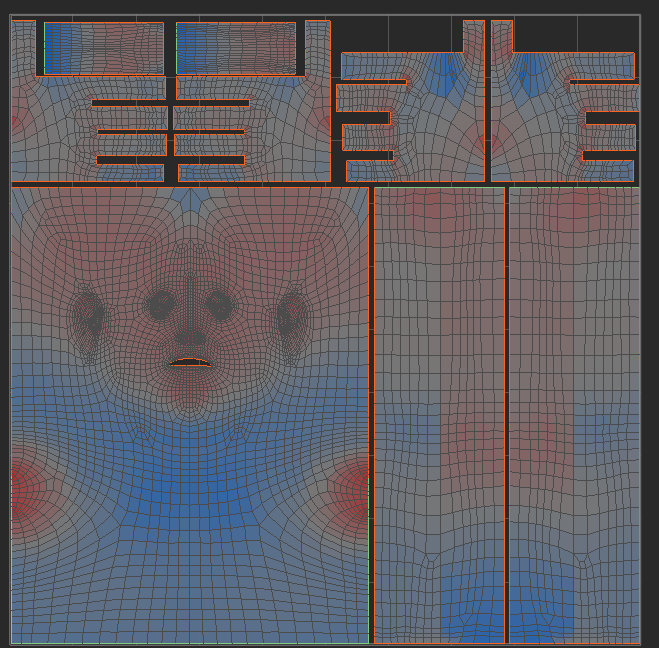Select the second small rectangular UV island in top row
The width and height of the screenshot is (659, 648).
coord(236,48)
